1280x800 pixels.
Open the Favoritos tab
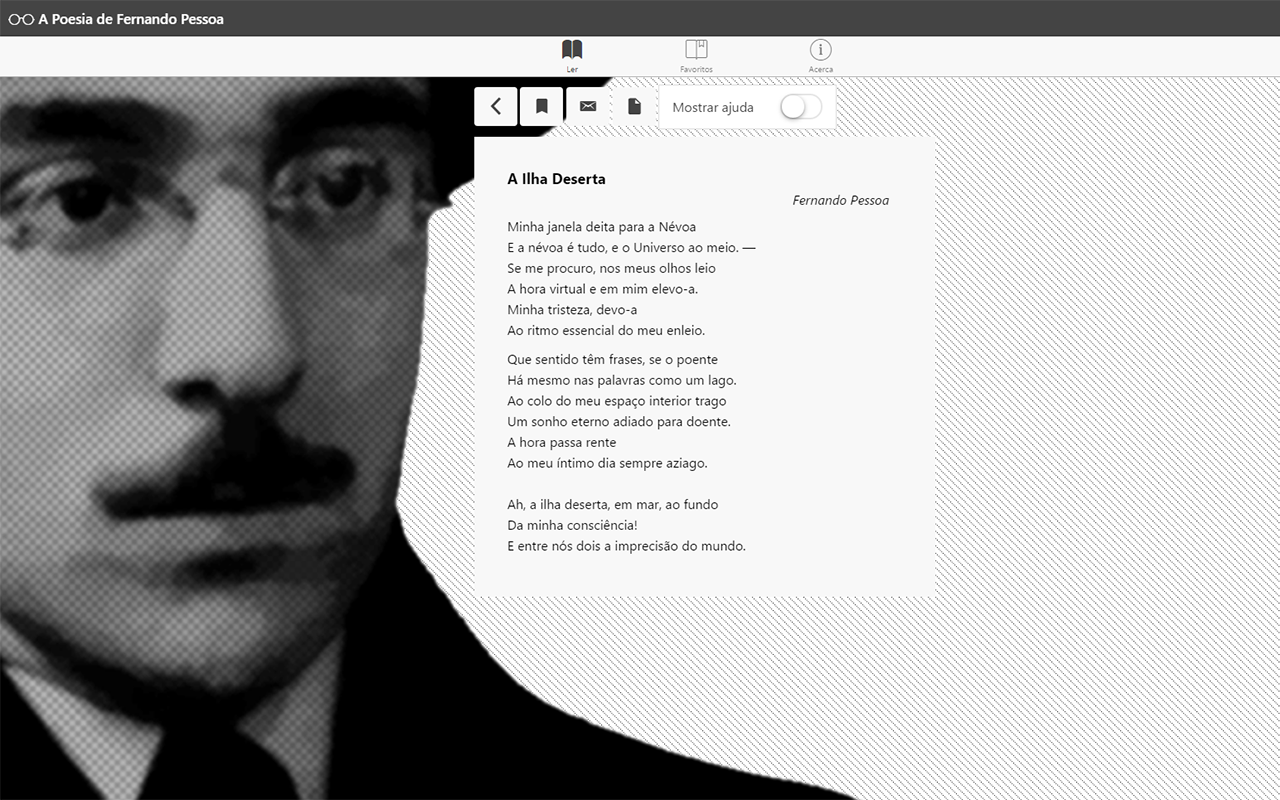[x=696, y=56]
